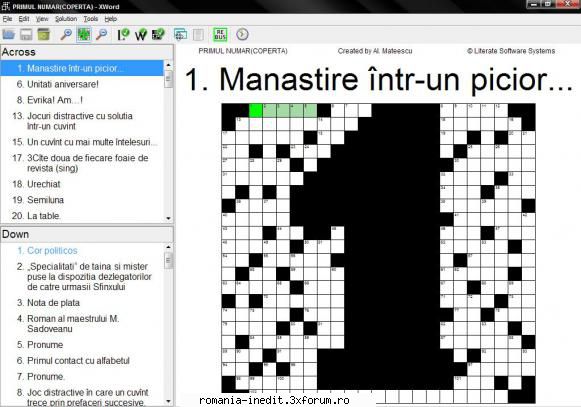The width and height of the screenshot is (581, 407).
Task: Fit the grid to window with the green grid icon
Action: [84, 34]
